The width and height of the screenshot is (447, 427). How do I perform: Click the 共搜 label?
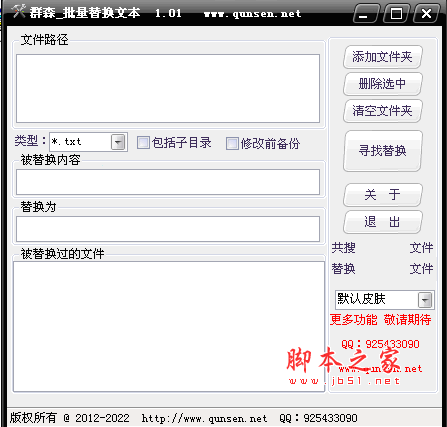343,248
